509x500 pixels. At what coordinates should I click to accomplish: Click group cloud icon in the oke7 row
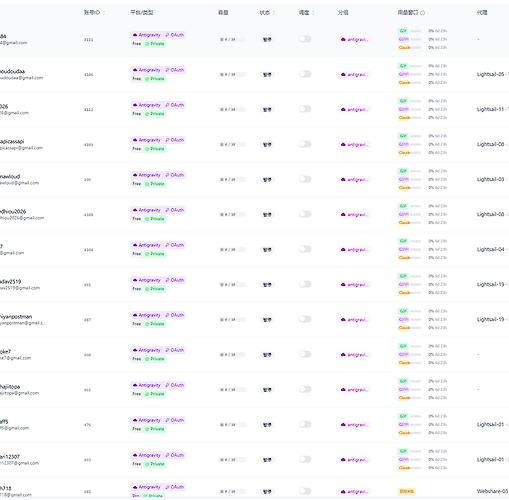click(343, 354)
